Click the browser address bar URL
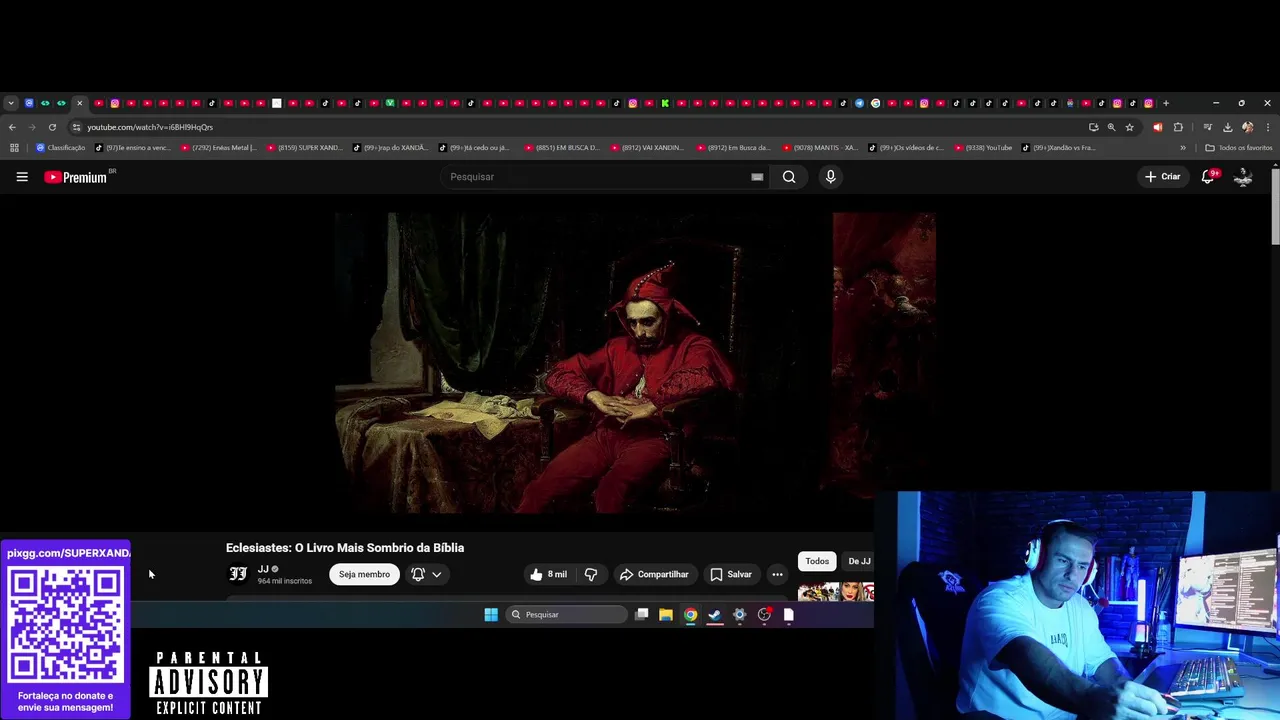 150,127
